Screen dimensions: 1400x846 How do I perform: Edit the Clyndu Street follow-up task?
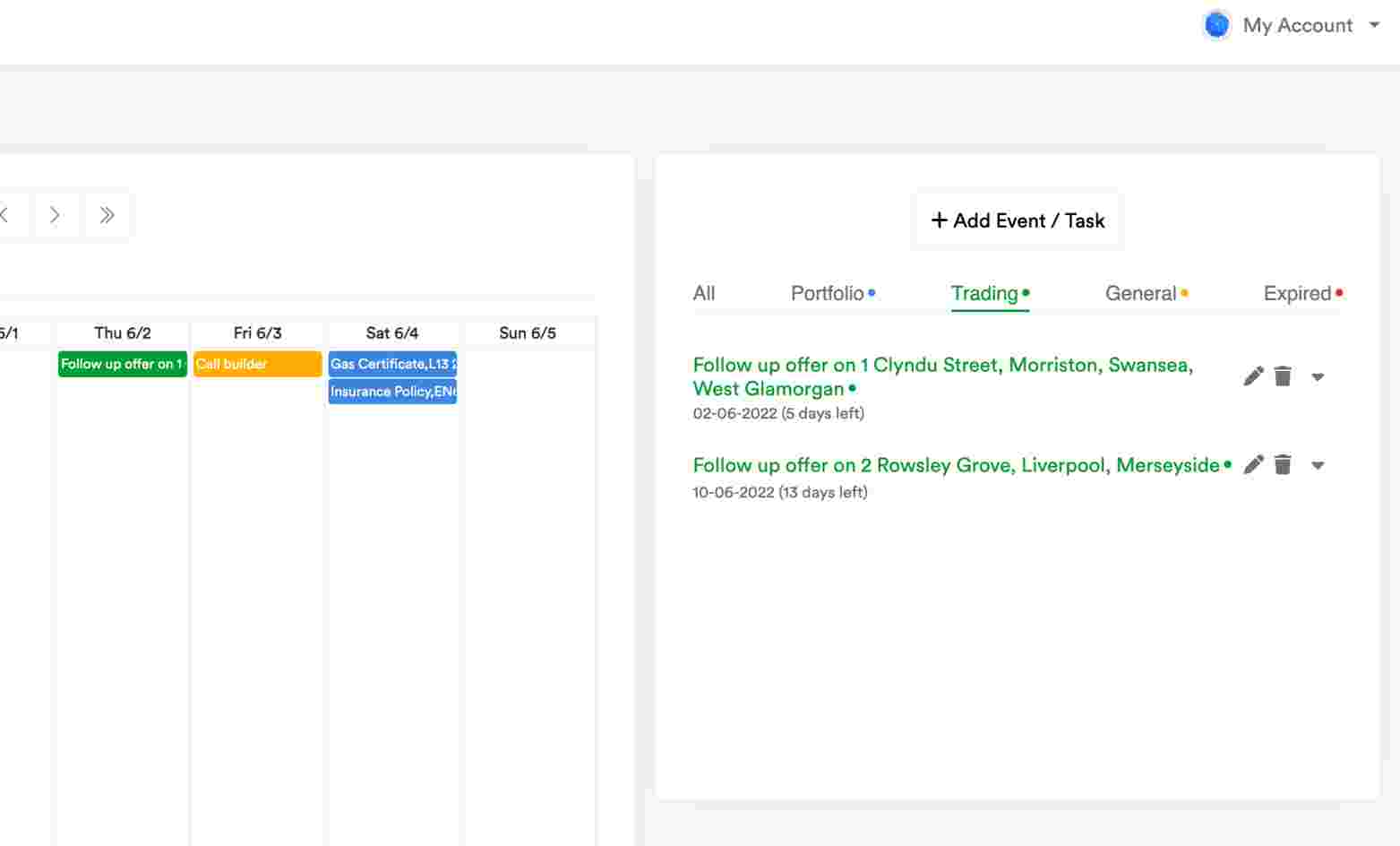point(1253,376)
